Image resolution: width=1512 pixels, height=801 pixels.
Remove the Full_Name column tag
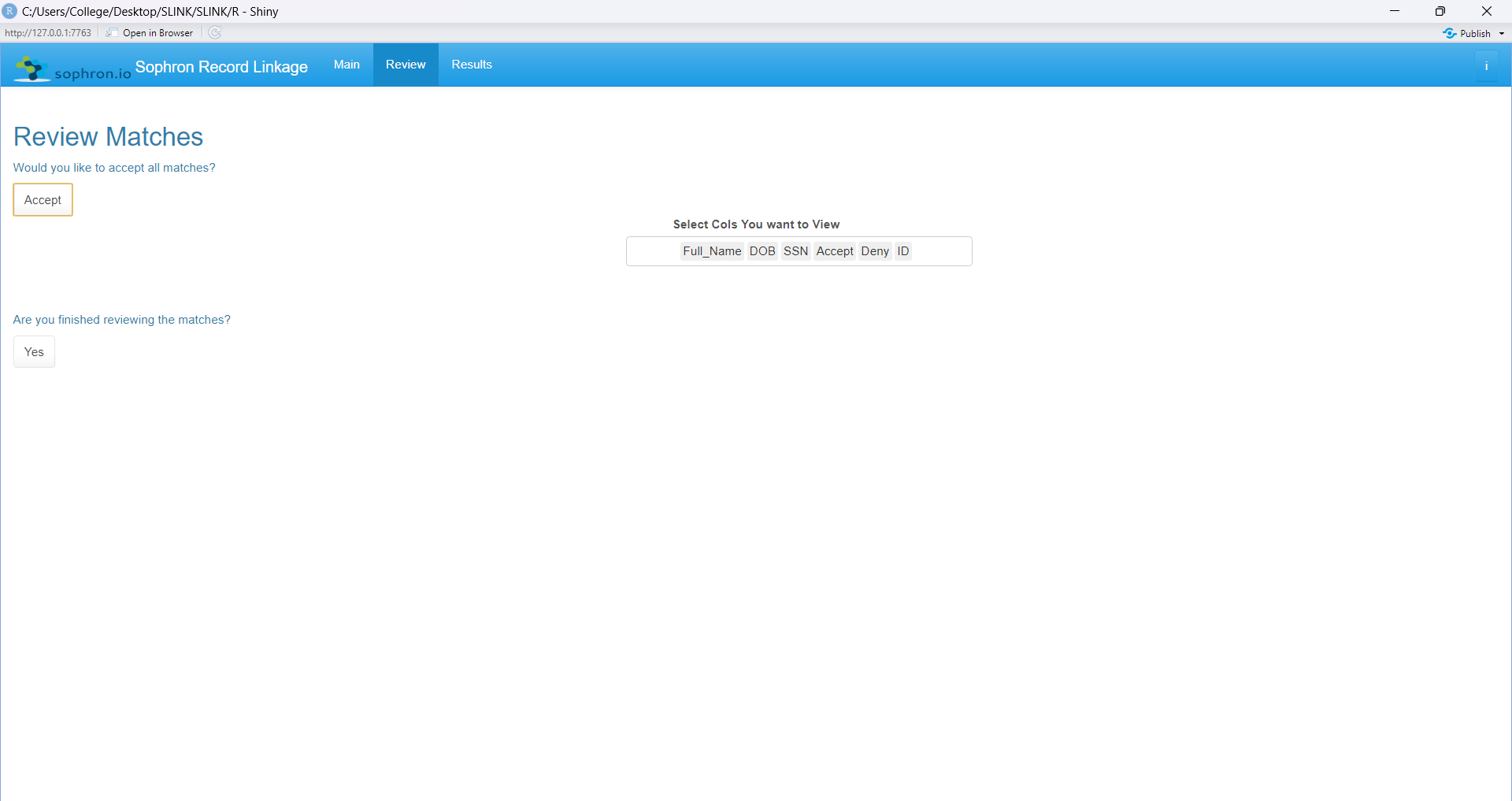click(x=711, y=251)
